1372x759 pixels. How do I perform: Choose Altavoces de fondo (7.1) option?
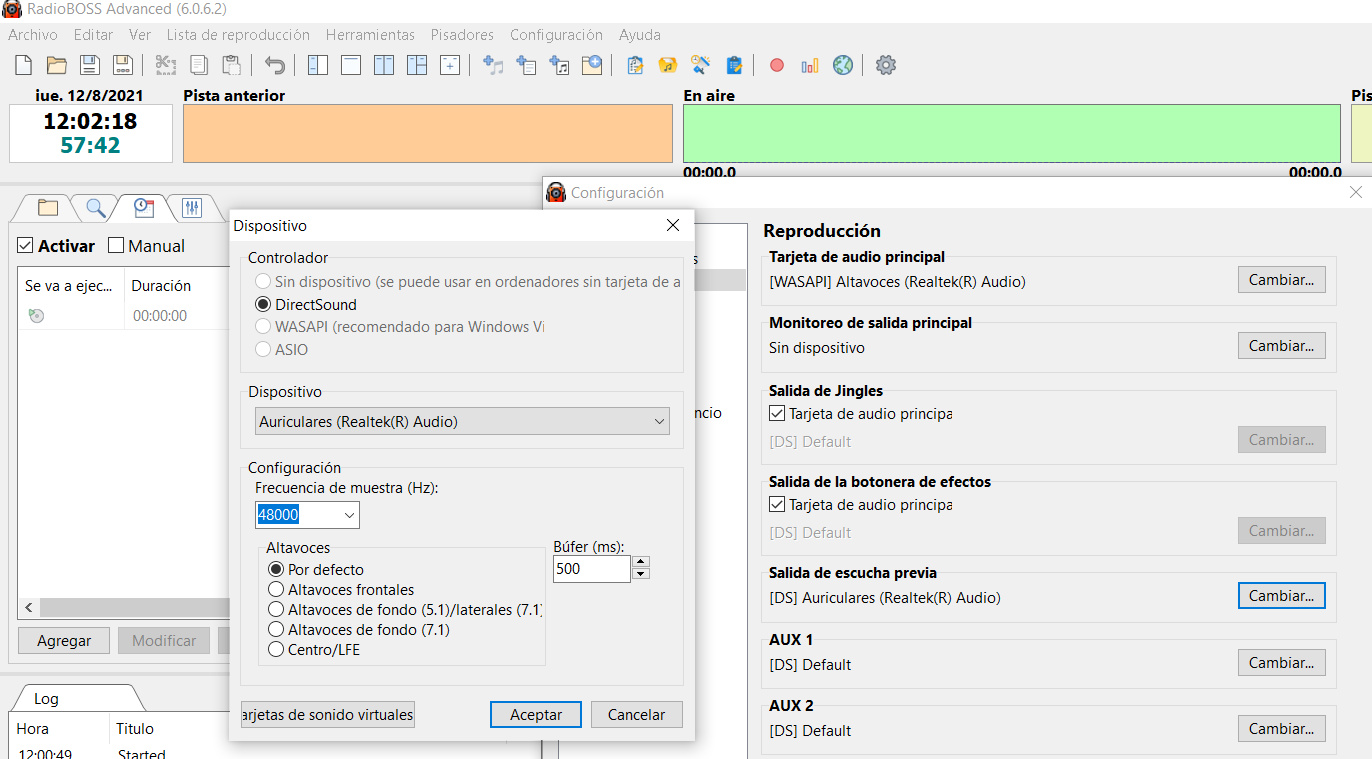coord(276,630)
